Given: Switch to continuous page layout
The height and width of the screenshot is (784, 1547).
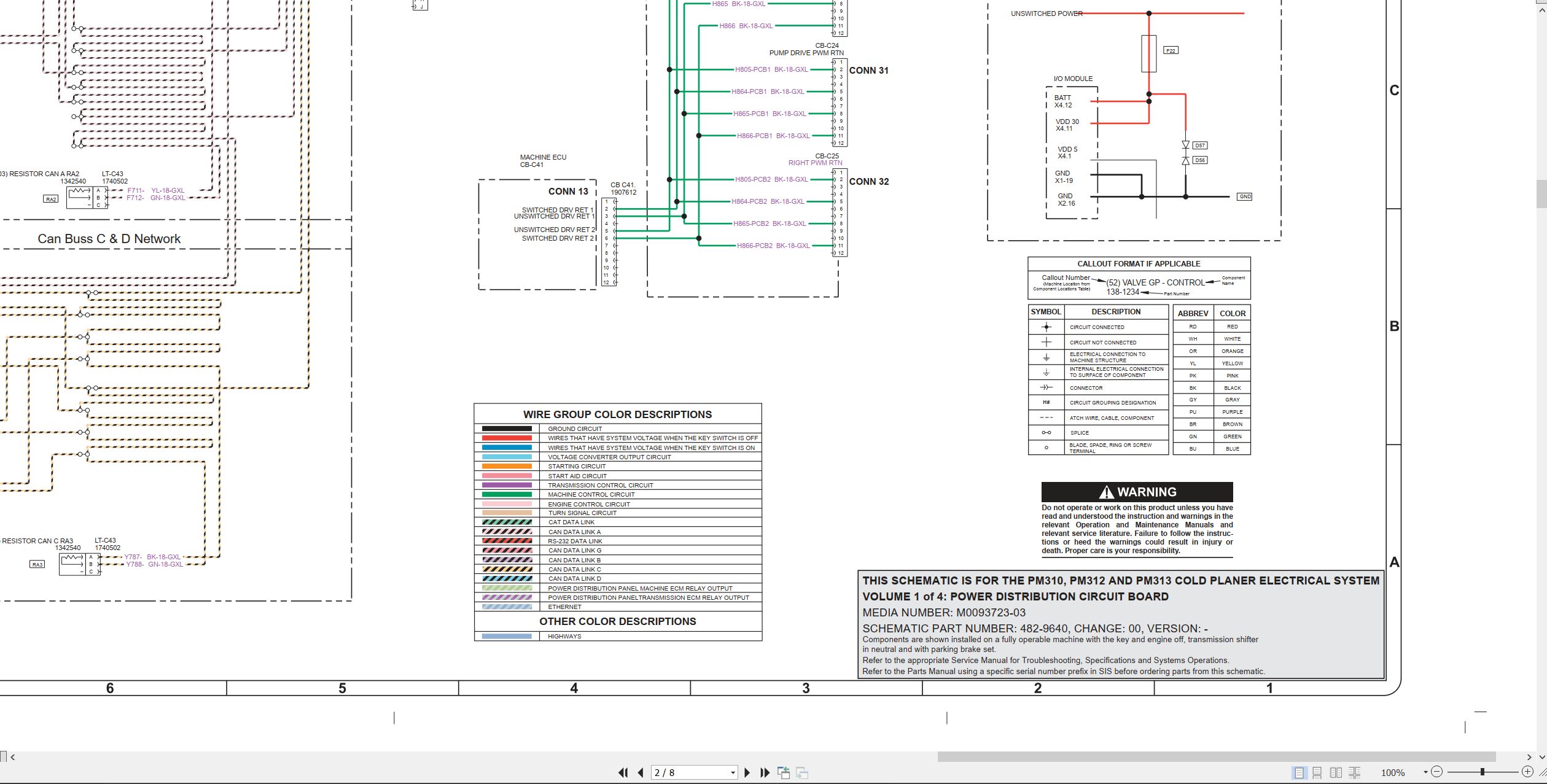Looking at the screenshot, I should point(1317,772).
